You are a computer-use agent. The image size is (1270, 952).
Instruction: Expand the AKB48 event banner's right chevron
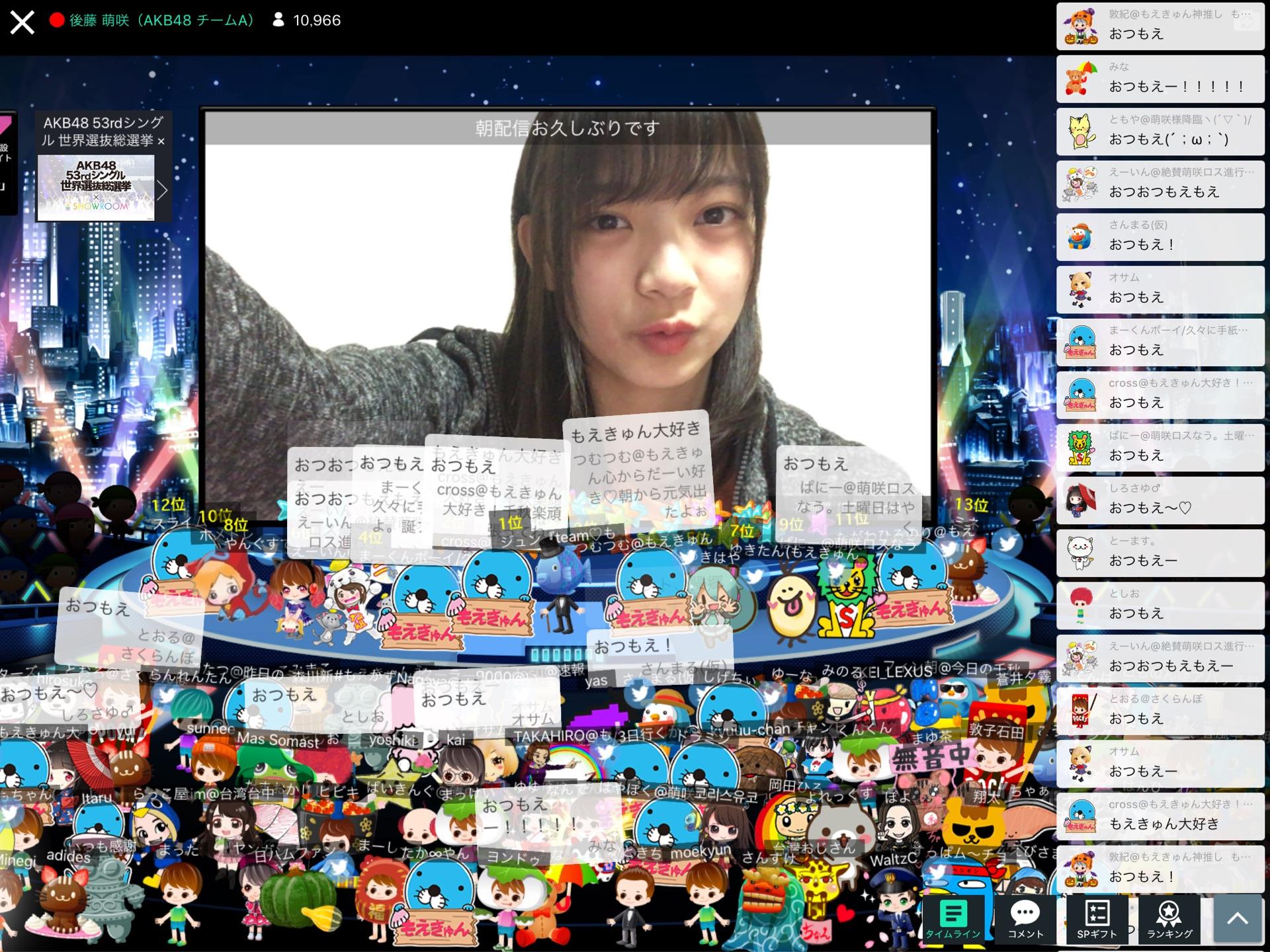click(x=162, y=190)
